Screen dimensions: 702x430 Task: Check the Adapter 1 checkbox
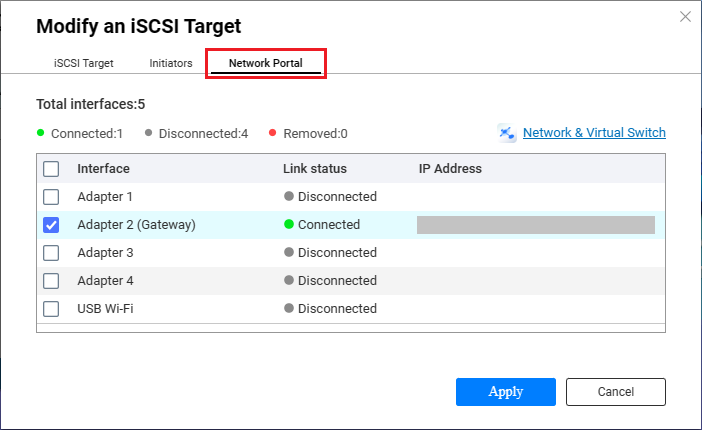51,197
